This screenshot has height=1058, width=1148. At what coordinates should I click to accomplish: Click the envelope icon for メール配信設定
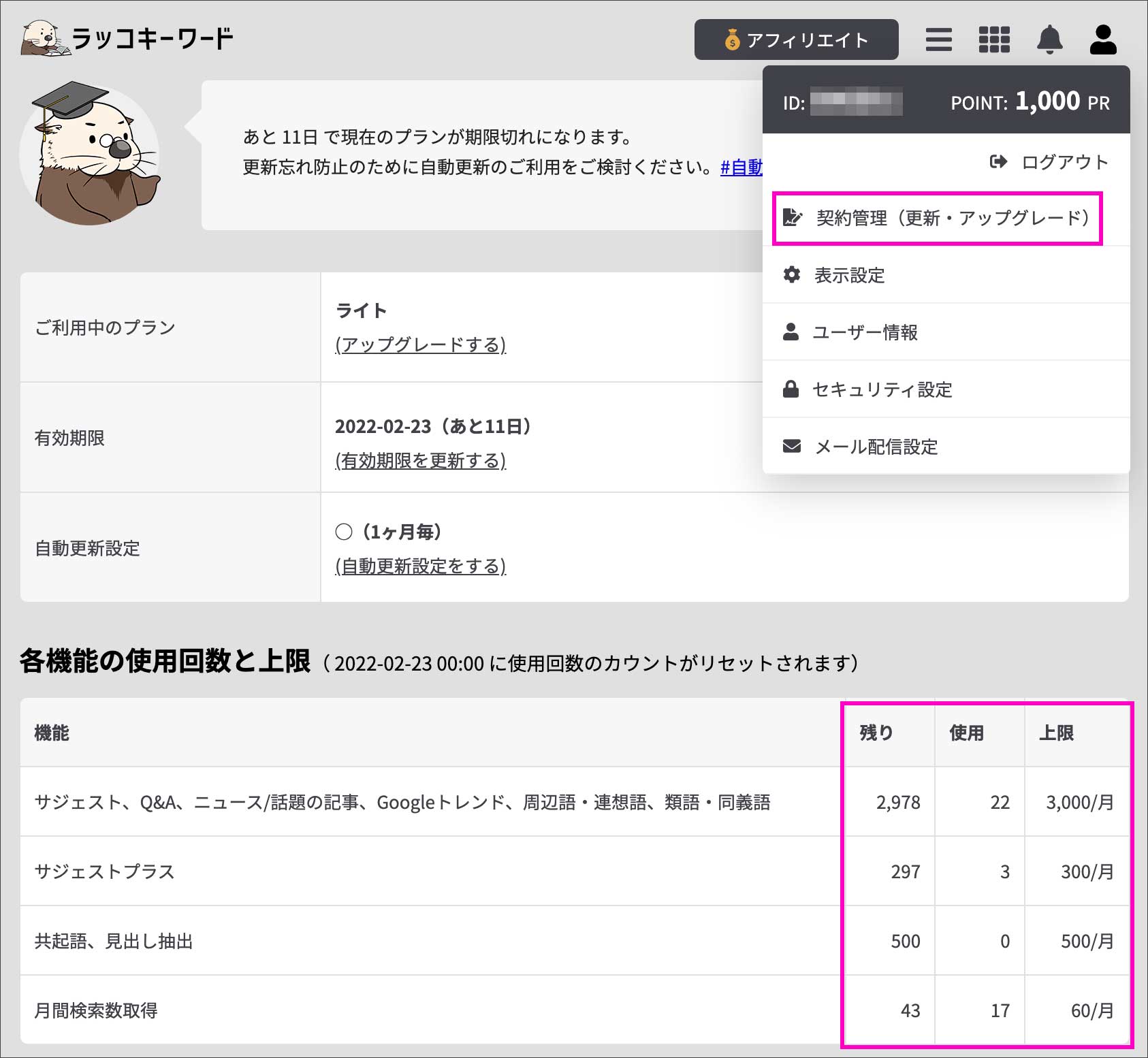click(791, 447)
